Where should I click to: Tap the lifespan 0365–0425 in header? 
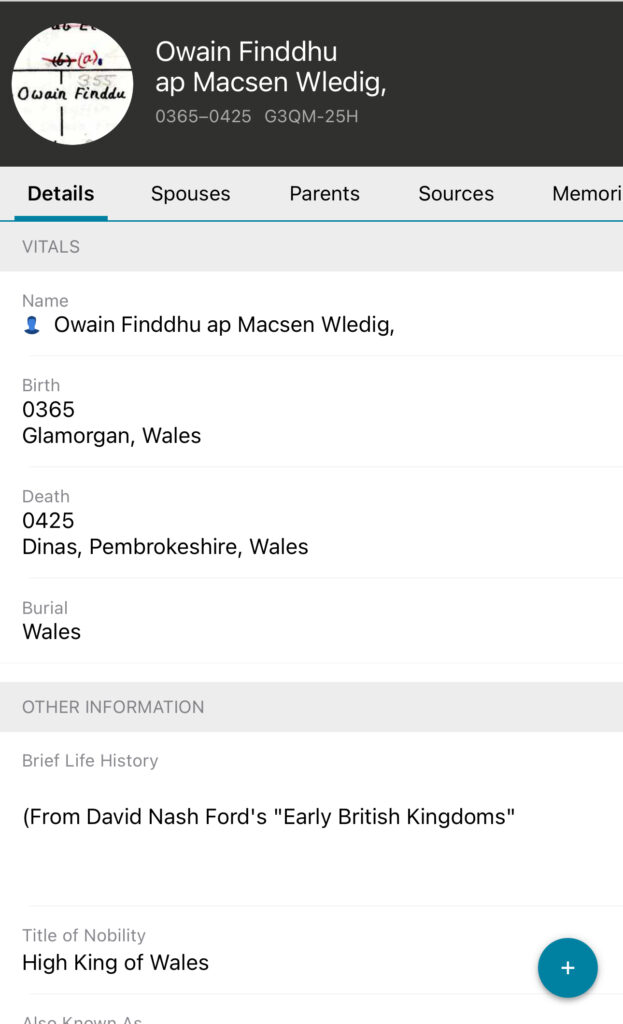(203, 117)
